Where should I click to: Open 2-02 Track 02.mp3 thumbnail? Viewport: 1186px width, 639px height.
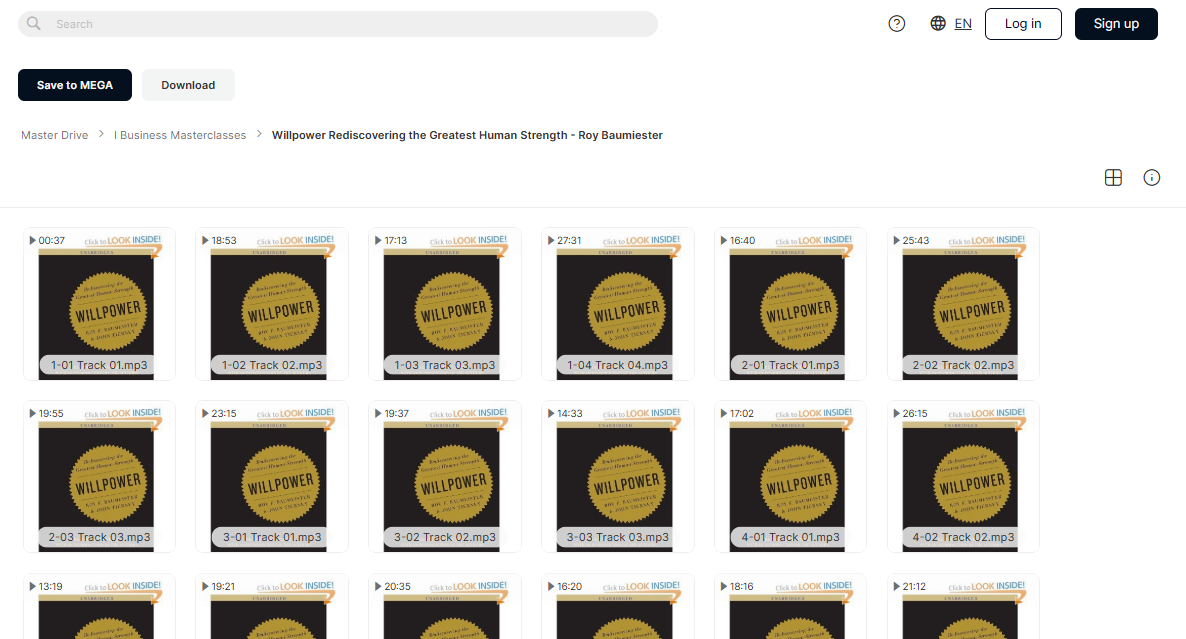click(964, 304)
